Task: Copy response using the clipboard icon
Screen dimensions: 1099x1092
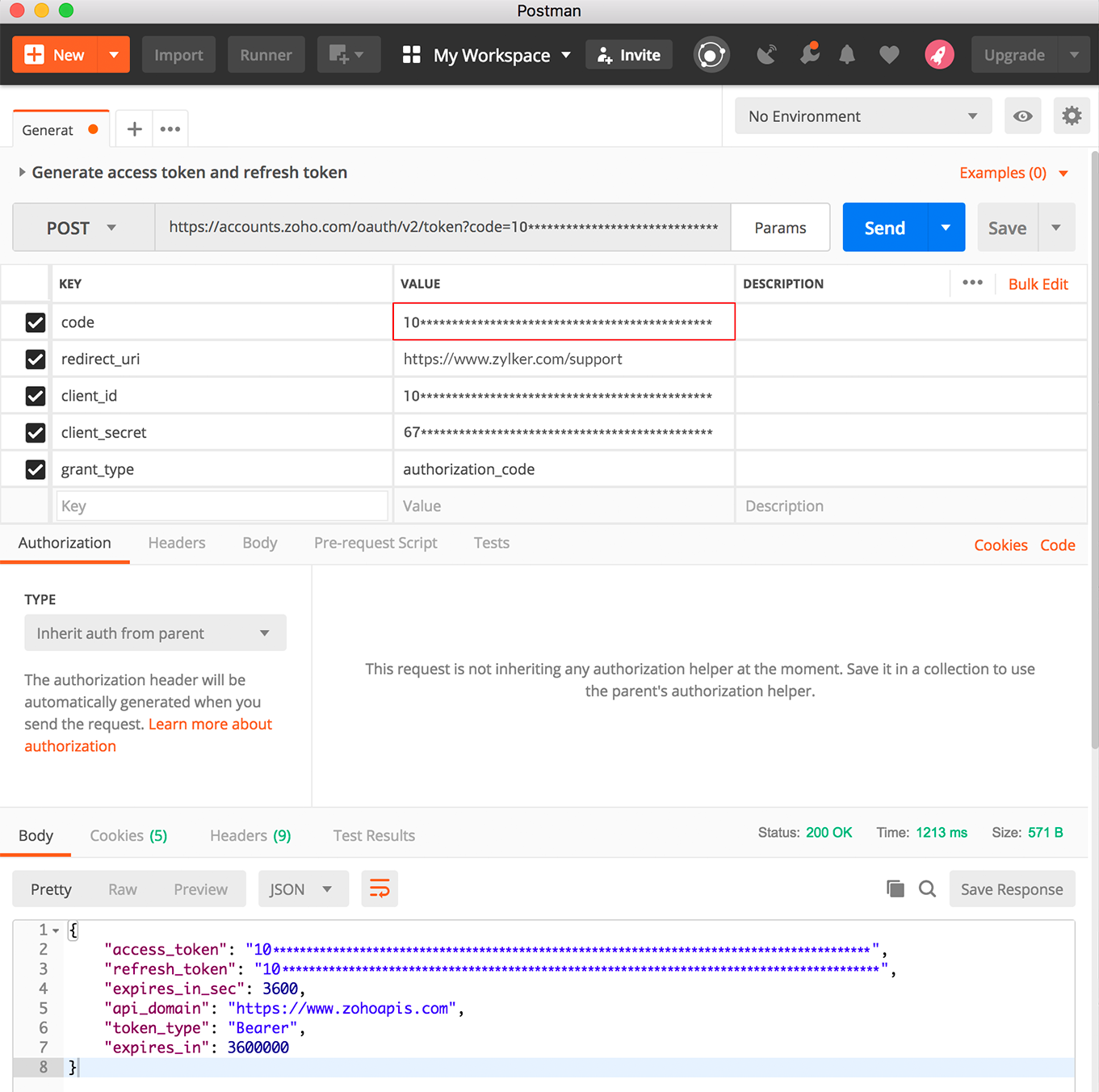Action: point(896,889)
